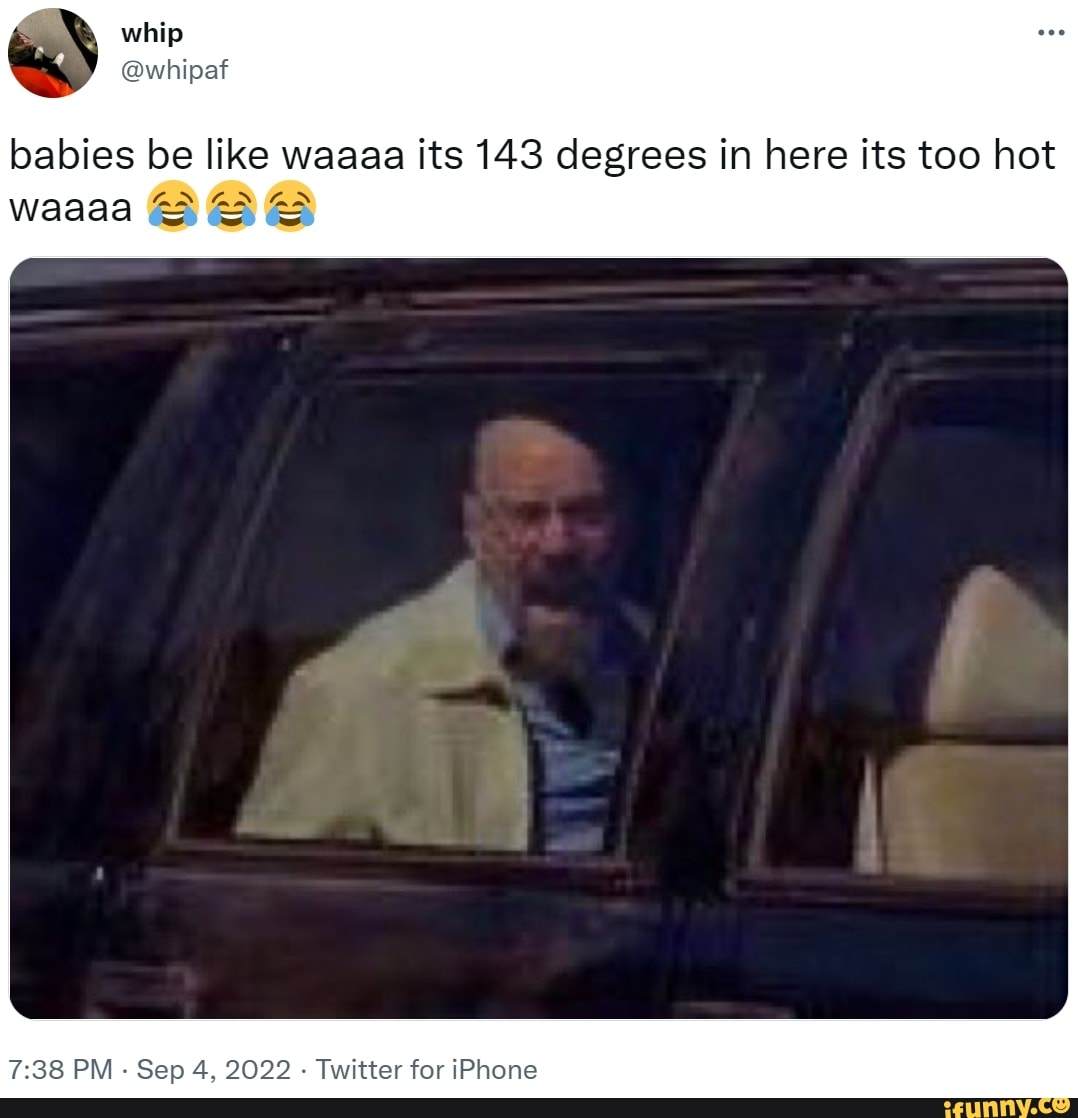Click the display name "whip"
Screen dimensions: 1078x1118
point(152,33)
